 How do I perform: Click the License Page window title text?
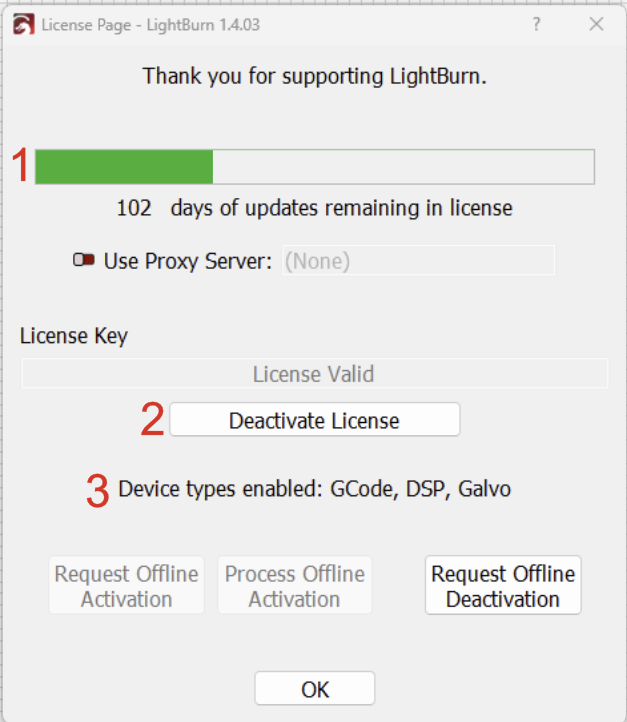(151, 25)
